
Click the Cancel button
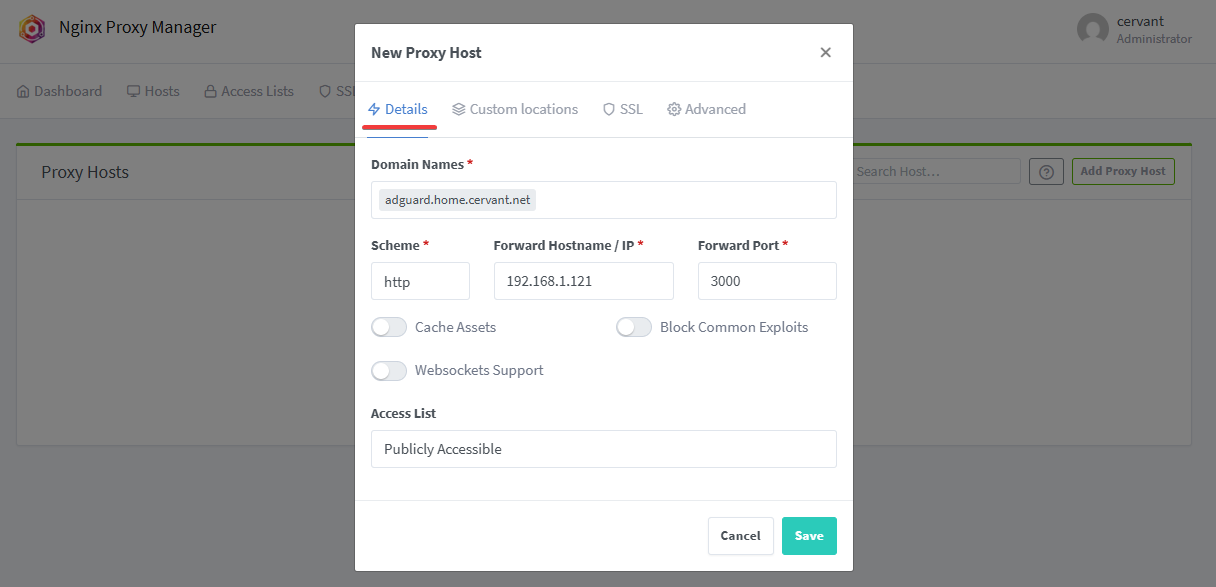(740, 536)
